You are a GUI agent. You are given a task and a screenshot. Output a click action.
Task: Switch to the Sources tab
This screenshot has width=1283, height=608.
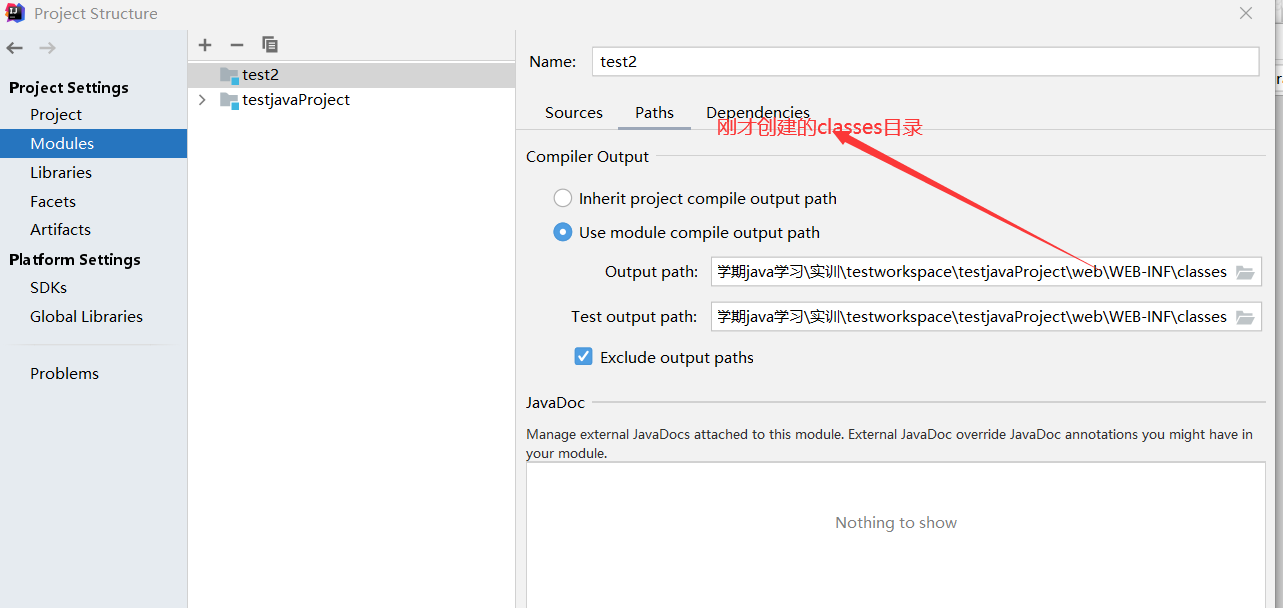(x=574, y=113)
